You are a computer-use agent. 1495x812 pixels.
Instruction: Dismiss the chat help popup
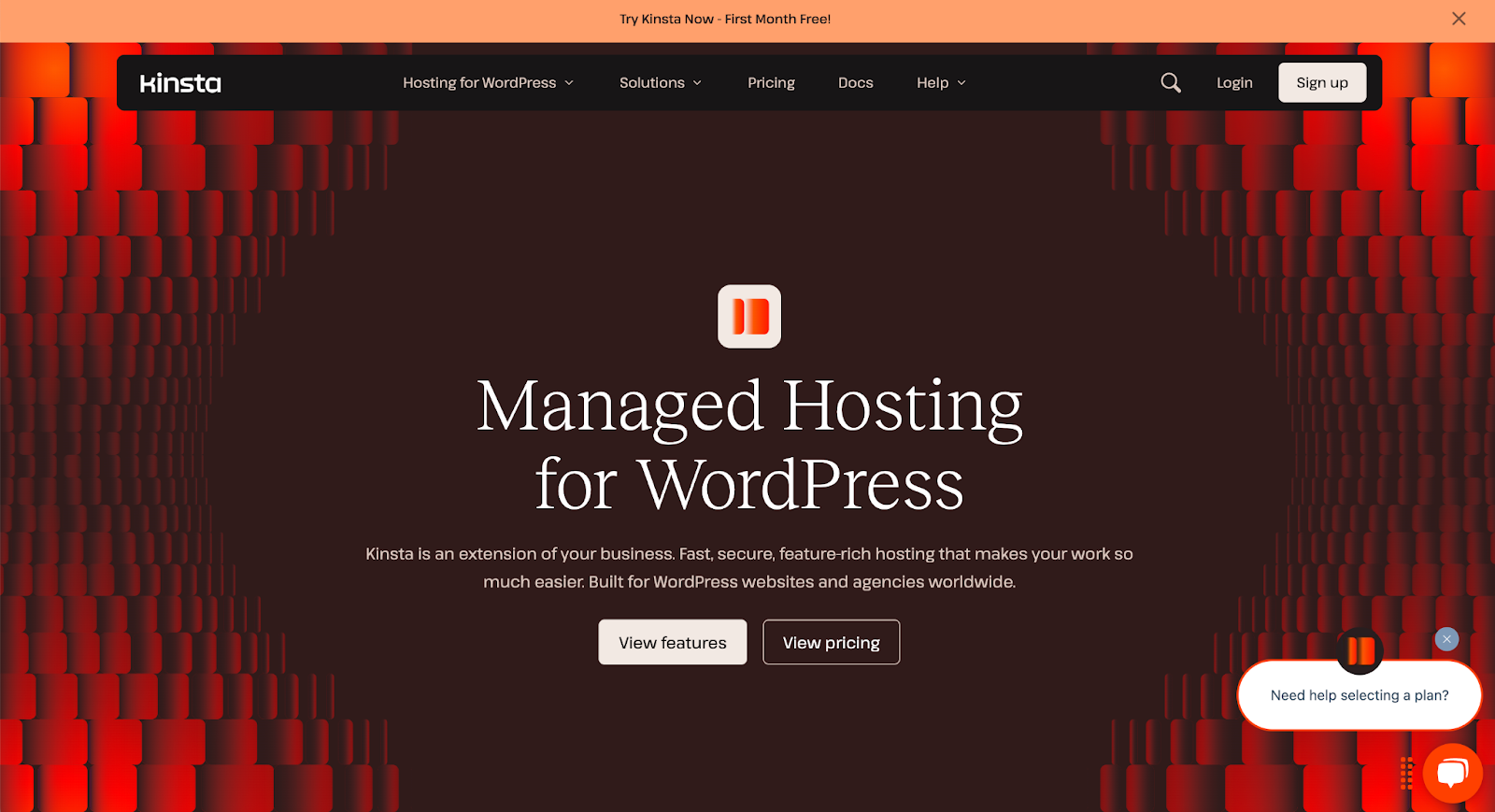[1446, 639]
